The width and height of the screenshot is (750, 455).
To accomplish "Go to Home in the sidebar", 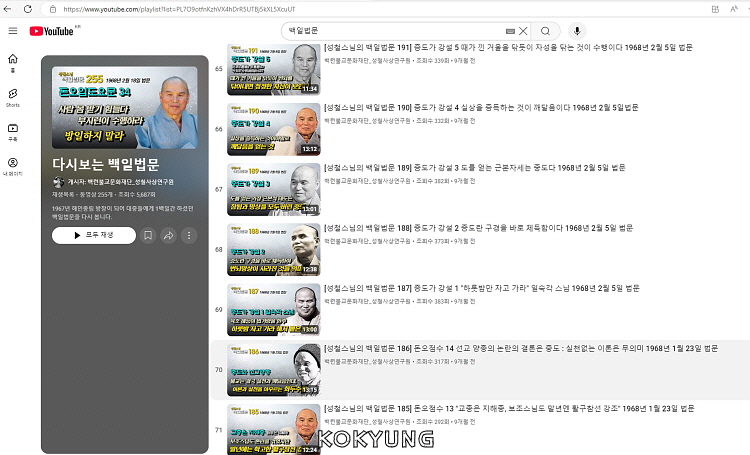I will 13,63.
